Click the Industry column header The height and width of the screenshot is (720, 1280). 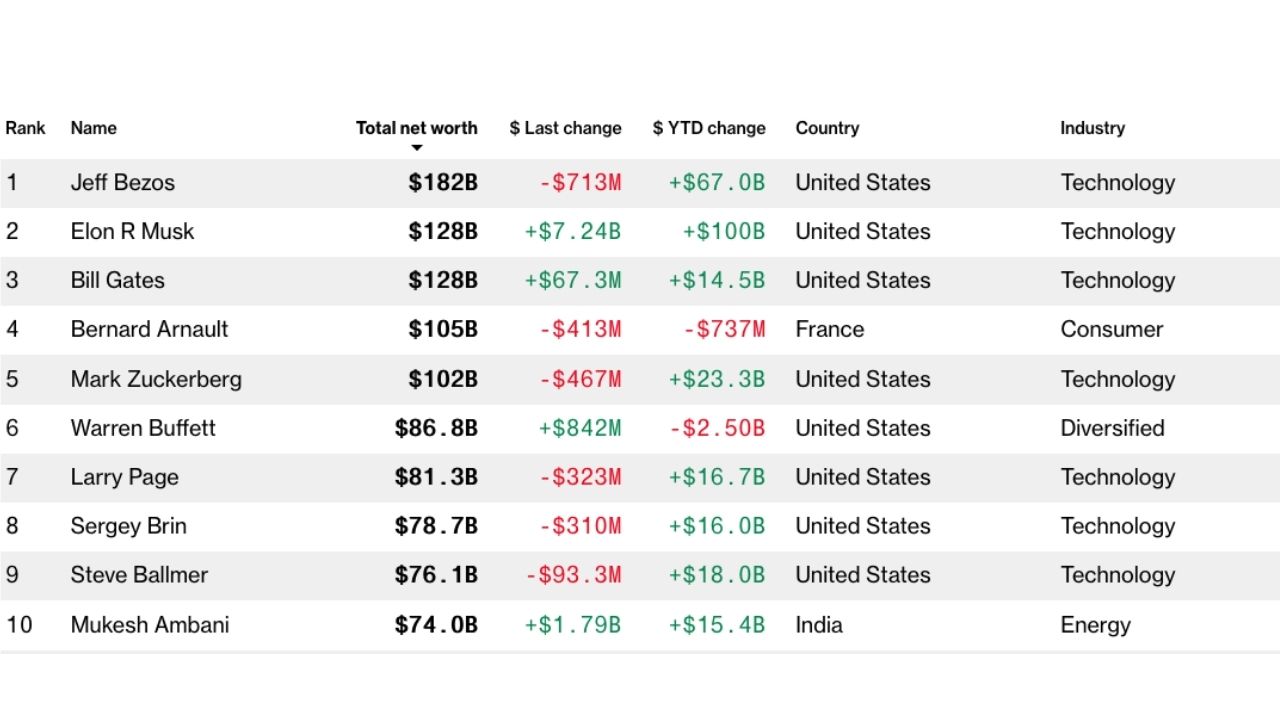click(x=1092, y=128)
